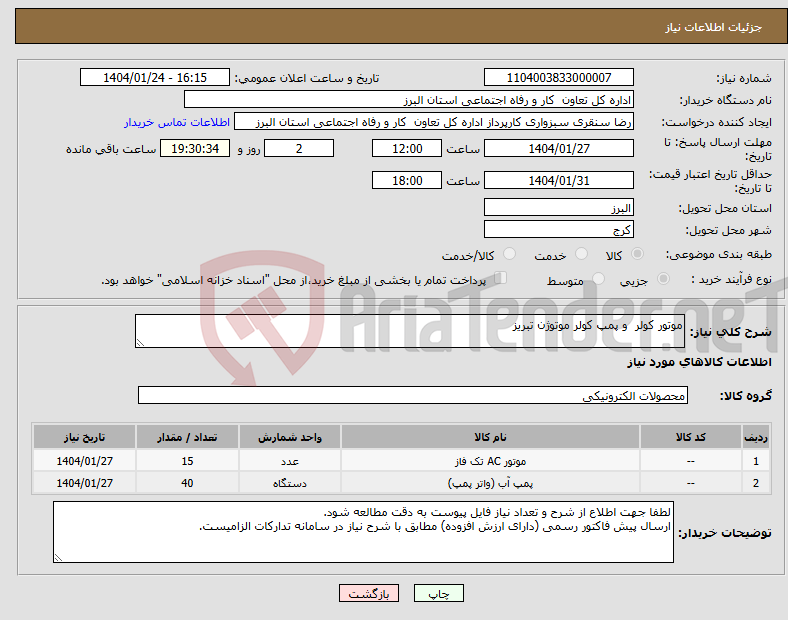Click the نام دستگاه خریدار field
This screenshot has height=620, width=788.
click(x=409, y=99)
